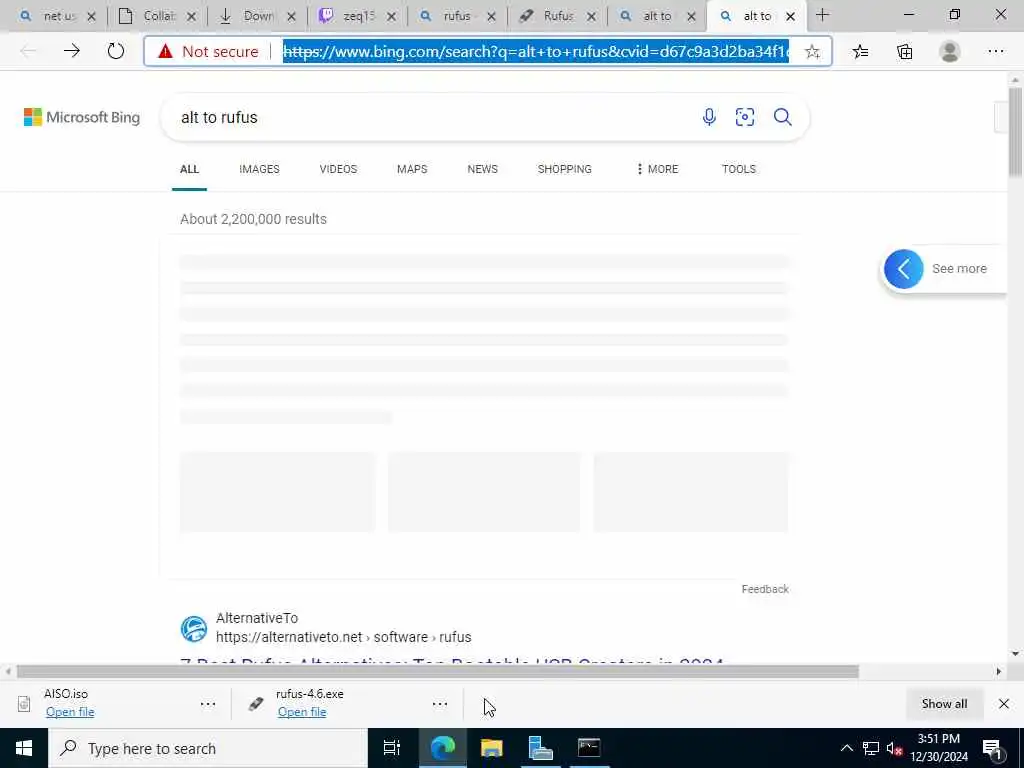Close the zeq15 tab
The width and height of the screenshot is (1024, 768).
(391, 16)
